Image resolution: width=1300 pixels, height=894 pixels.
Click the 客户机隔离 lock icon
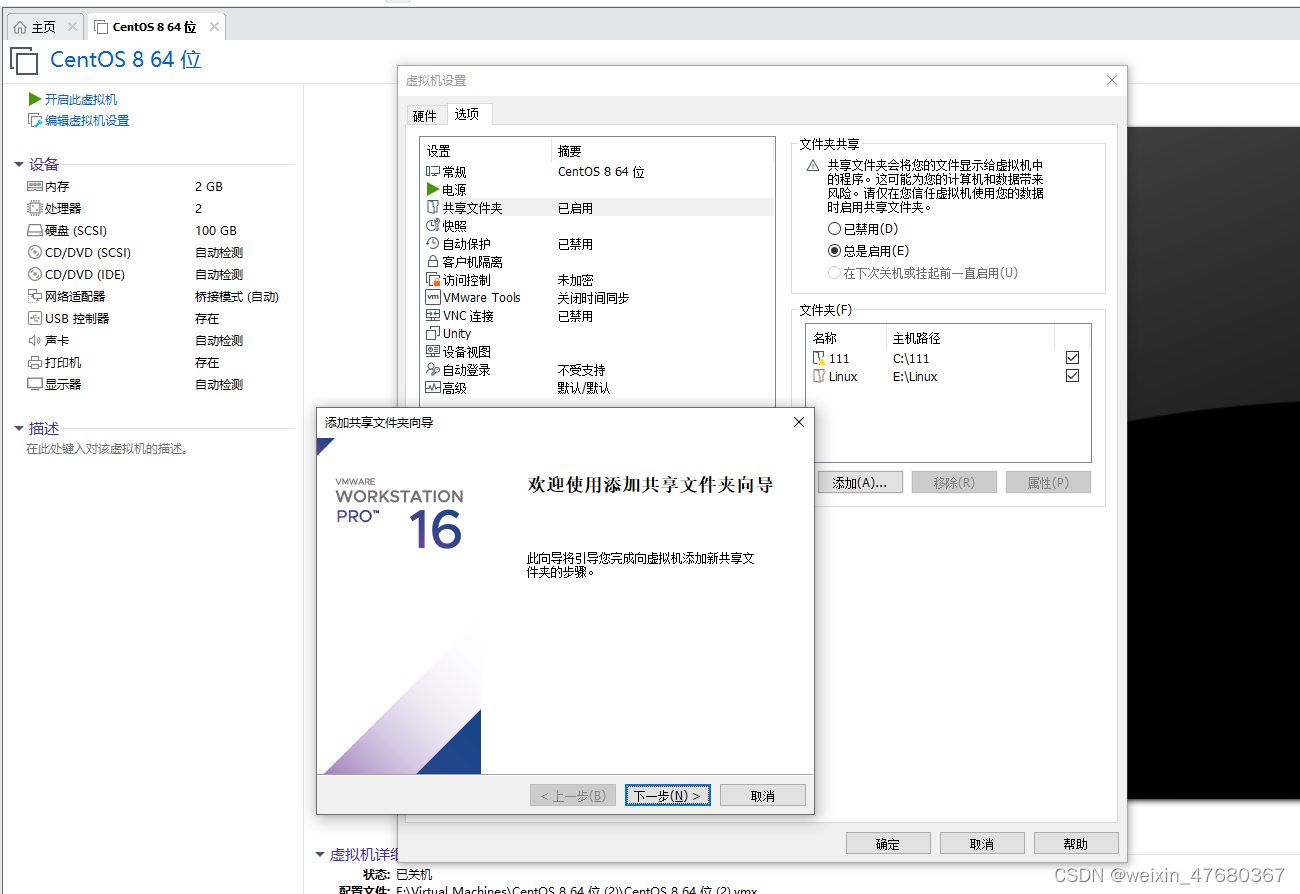[433, 262]
